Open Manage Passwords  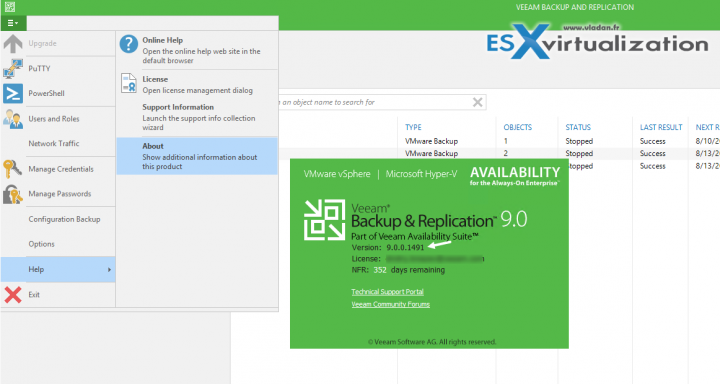point(58,194)
